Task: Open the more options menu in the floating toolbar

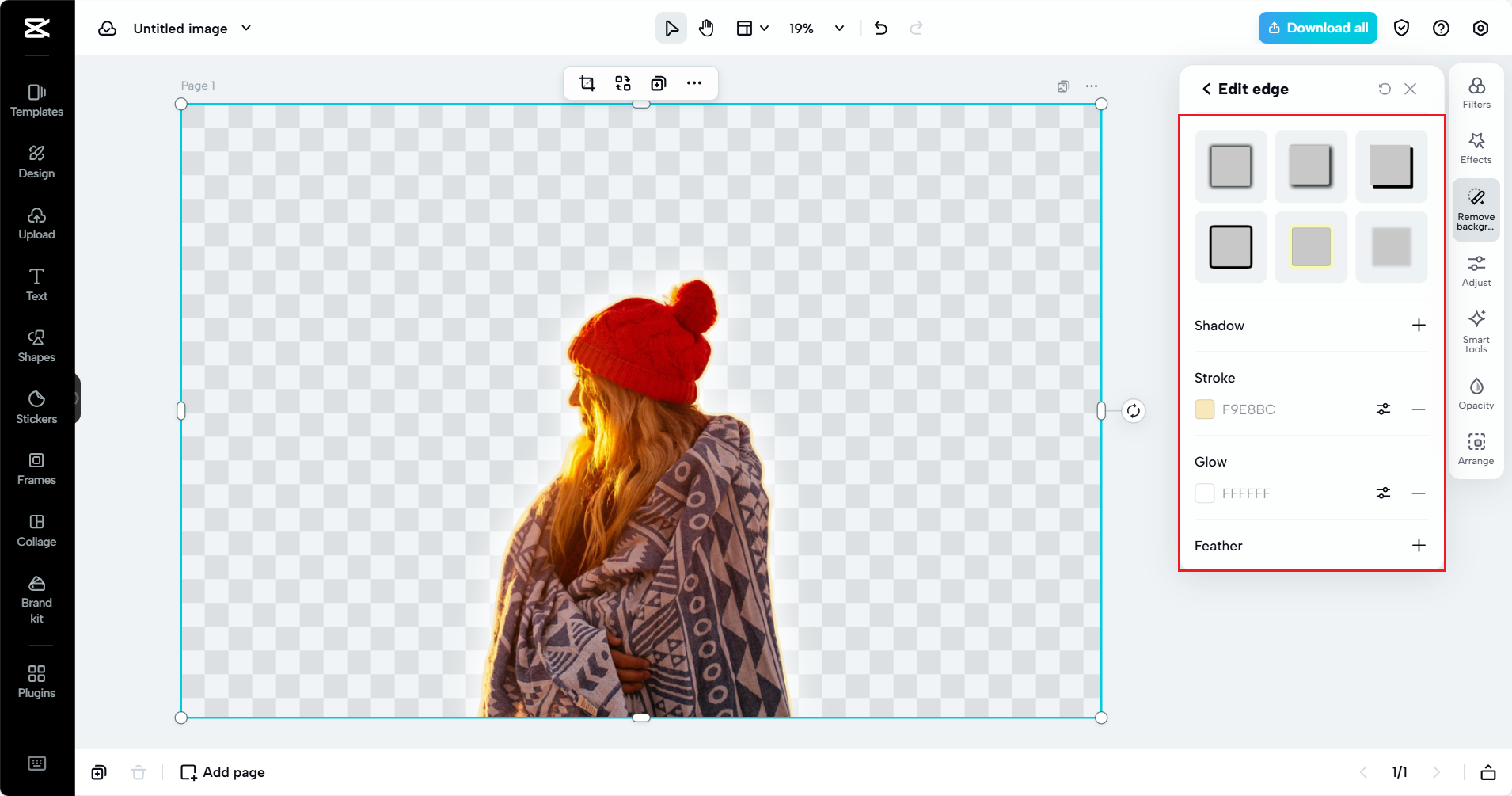Action: (x=694, y=82)
